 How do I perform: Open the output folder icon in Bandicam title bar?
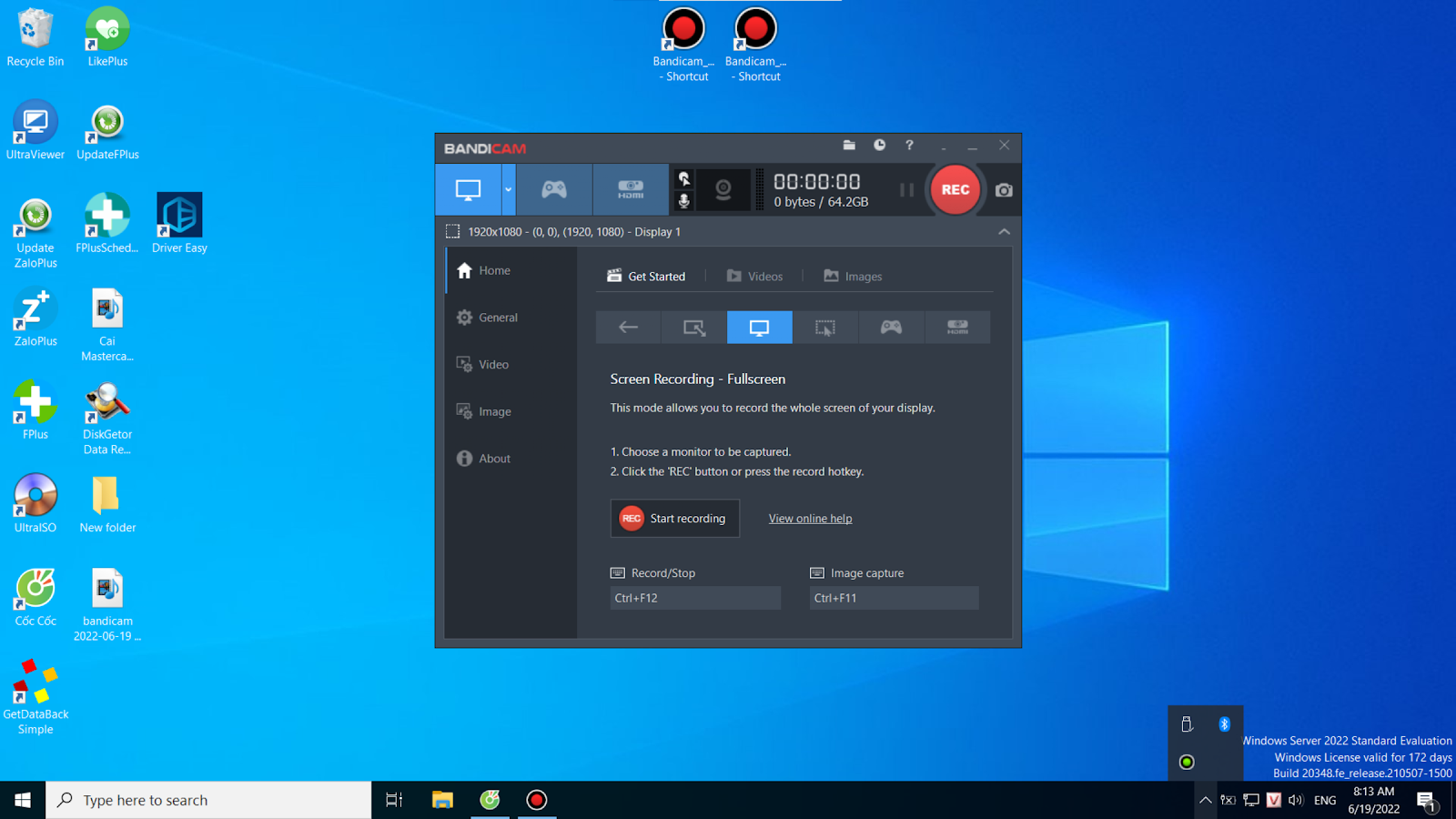click(849, 145)
